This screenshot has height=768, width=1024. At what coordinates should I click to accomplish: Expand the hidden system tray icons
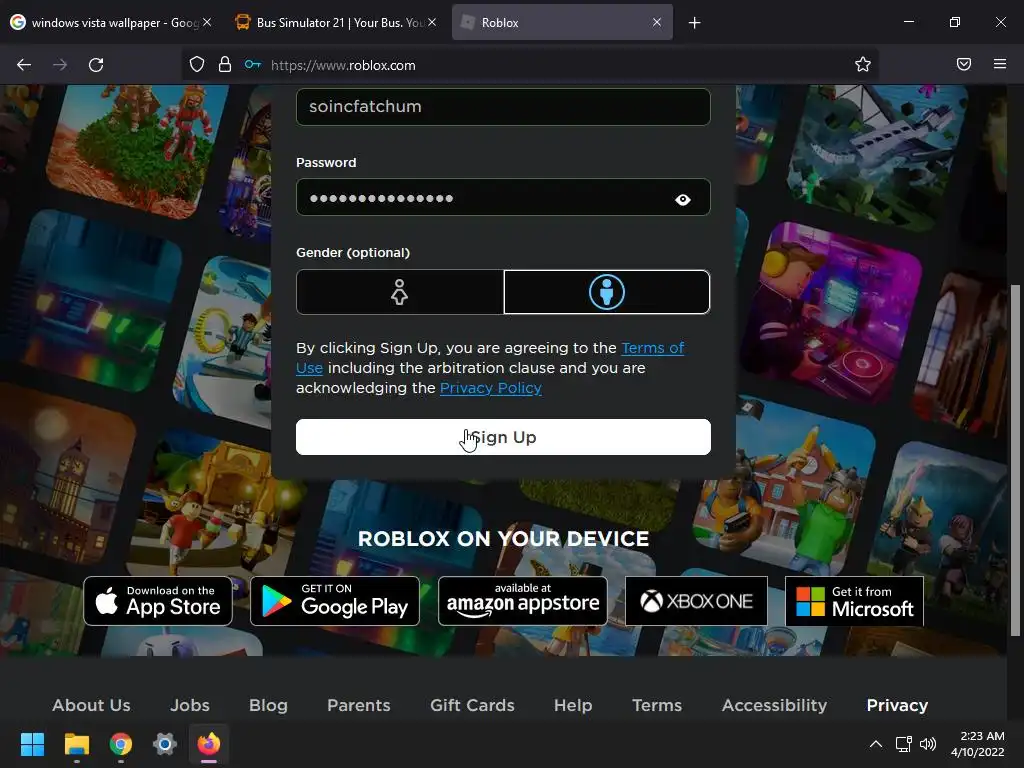(x=876, y=744)
